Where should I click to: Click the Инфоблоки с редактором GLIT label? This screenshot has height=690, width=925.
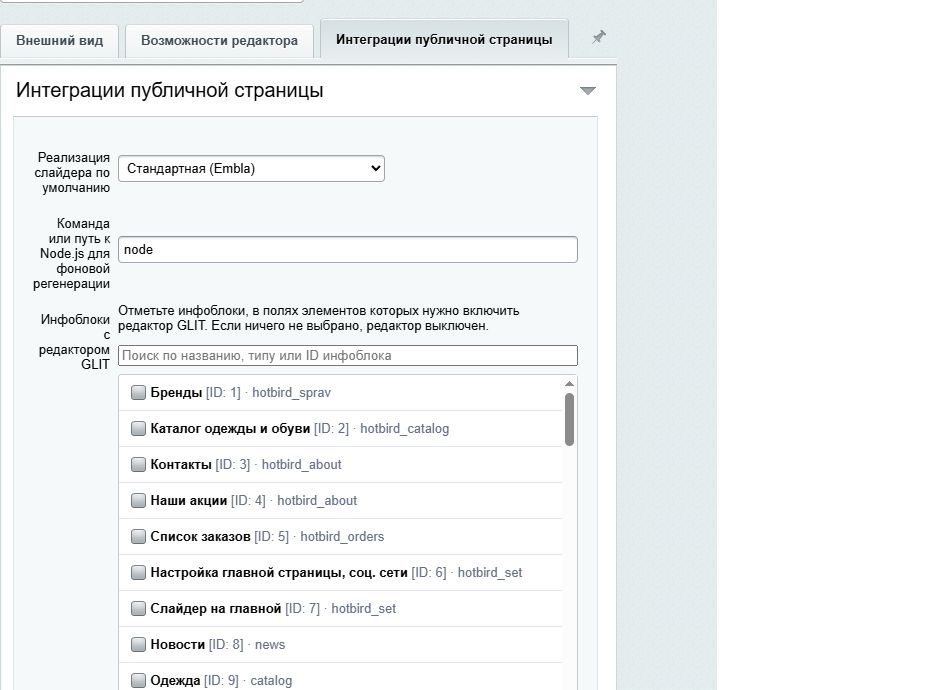[x=74, y=342]
